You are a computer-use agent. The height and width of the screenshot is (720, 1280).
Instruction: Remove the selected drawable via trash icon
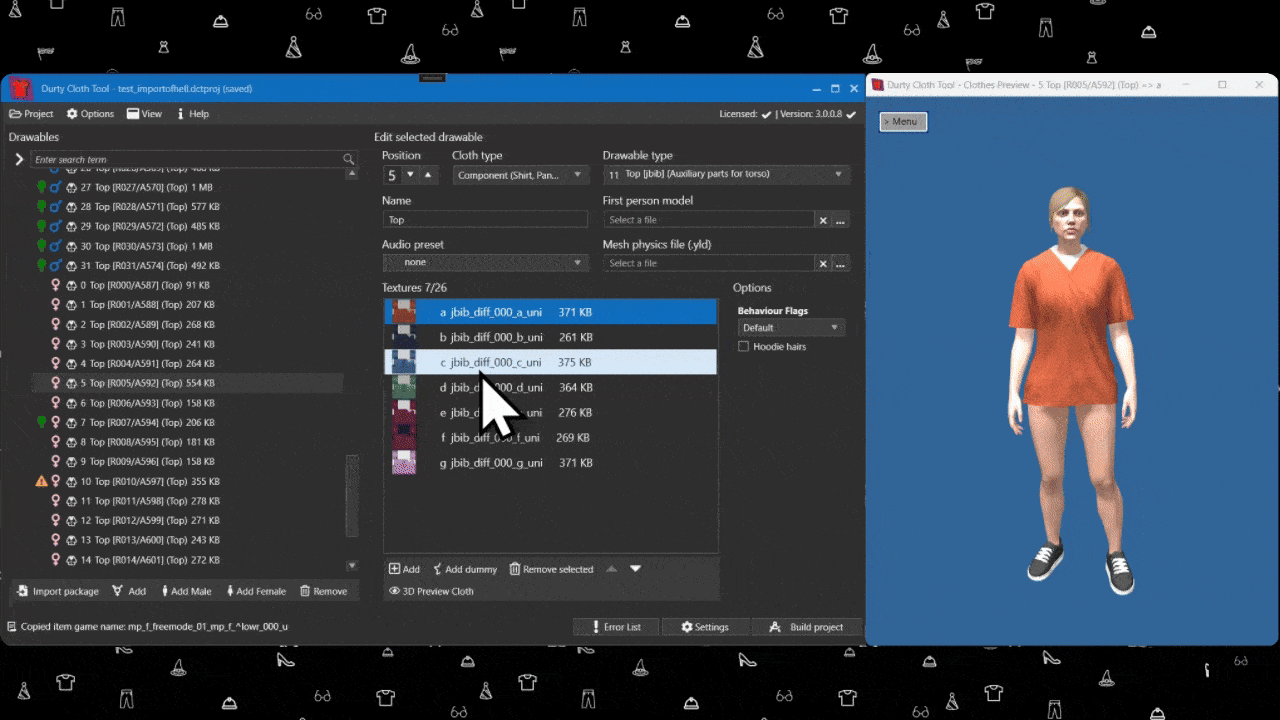(305, 591)
